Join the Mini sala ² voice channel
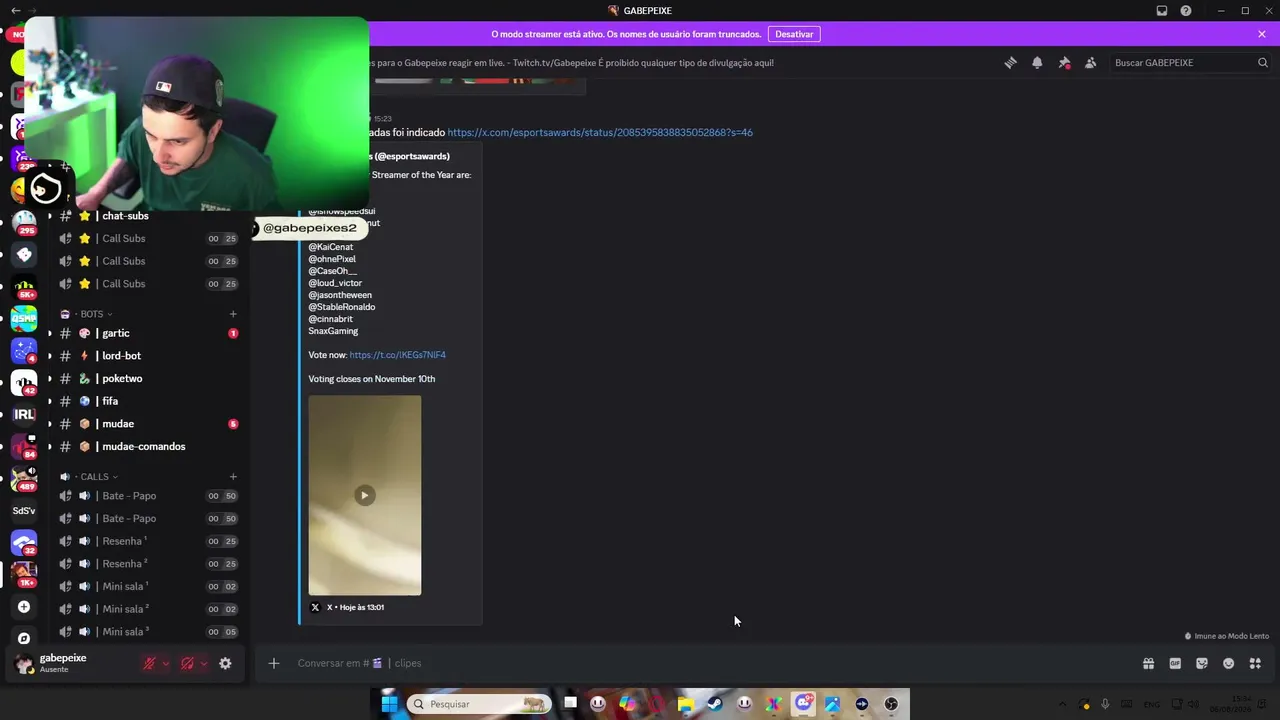This screenshot has width=1280, height=720. (x=150, y=609)
